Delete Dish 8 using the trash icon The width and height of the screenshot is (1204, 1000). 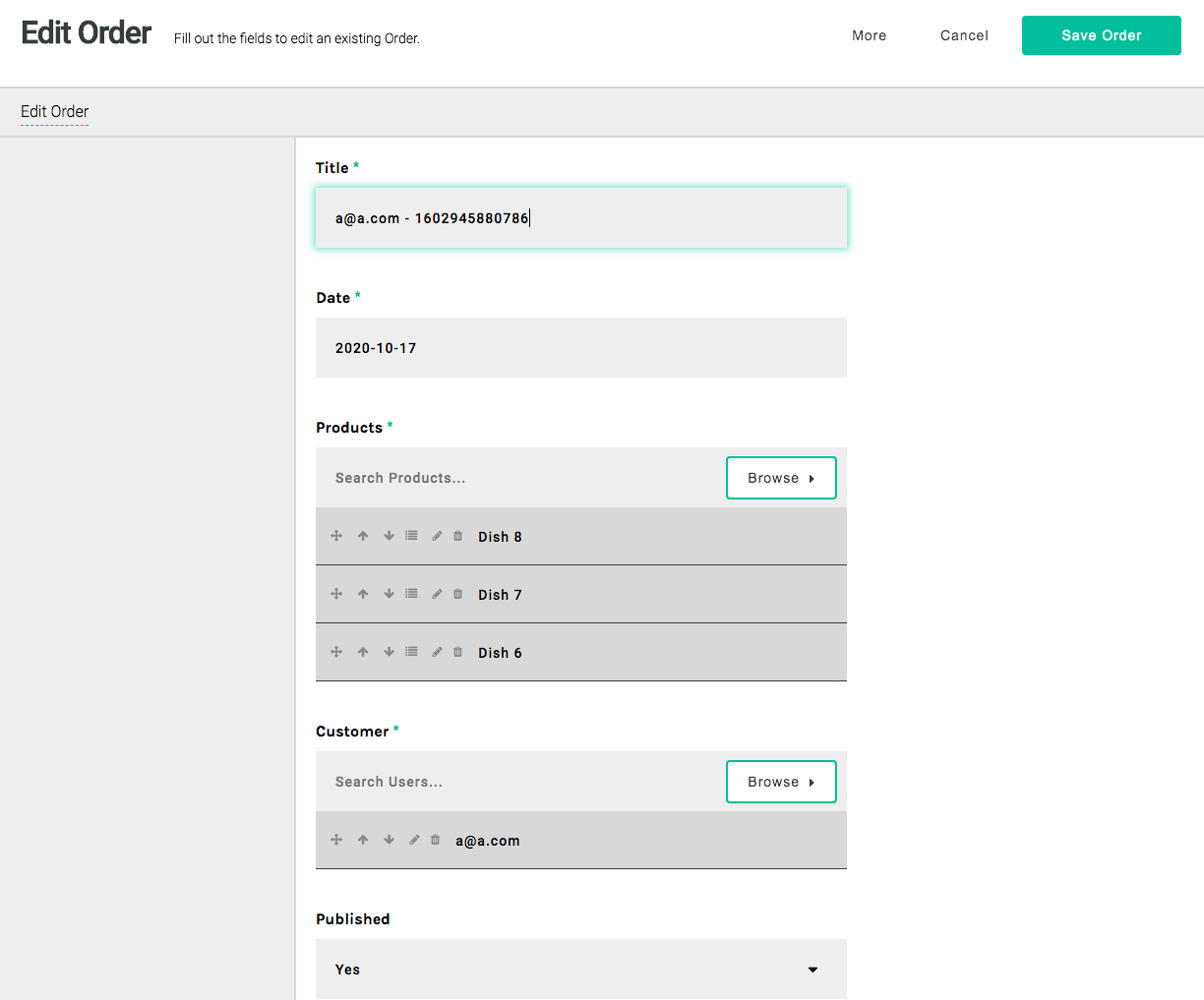[457, 536]
